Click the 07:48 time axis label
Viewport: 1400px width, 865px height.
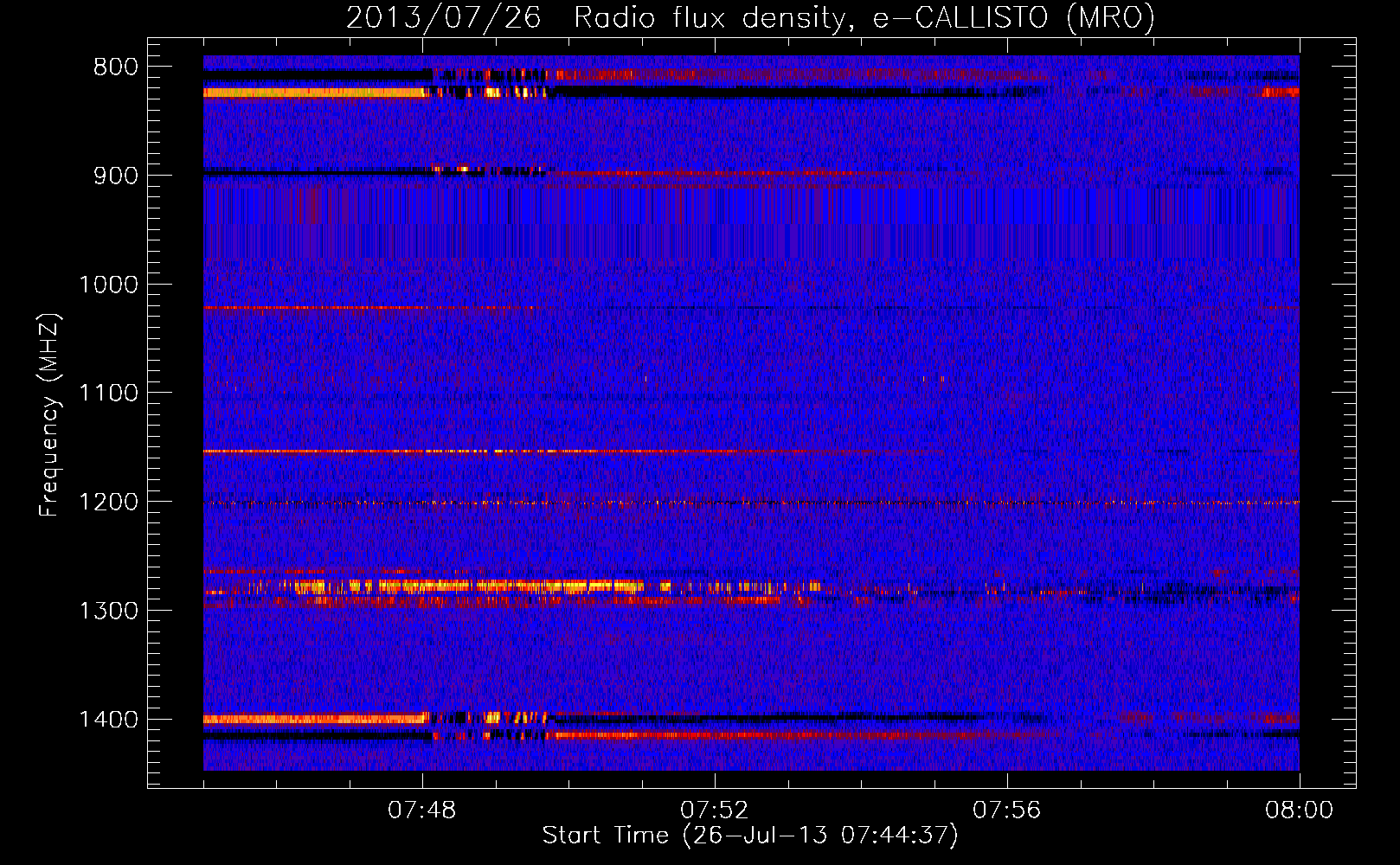coord(422,811)
